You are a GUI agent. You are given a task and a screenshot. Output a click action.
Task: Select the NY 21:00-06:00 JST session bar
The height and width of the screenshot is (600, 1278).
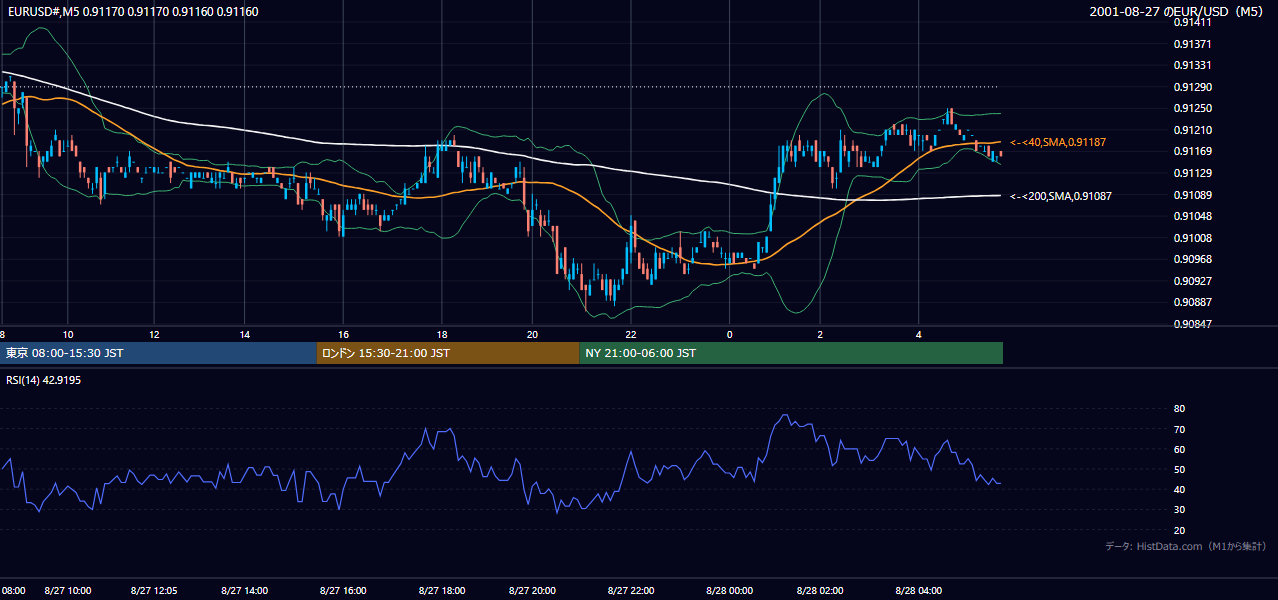pos(791,353)
